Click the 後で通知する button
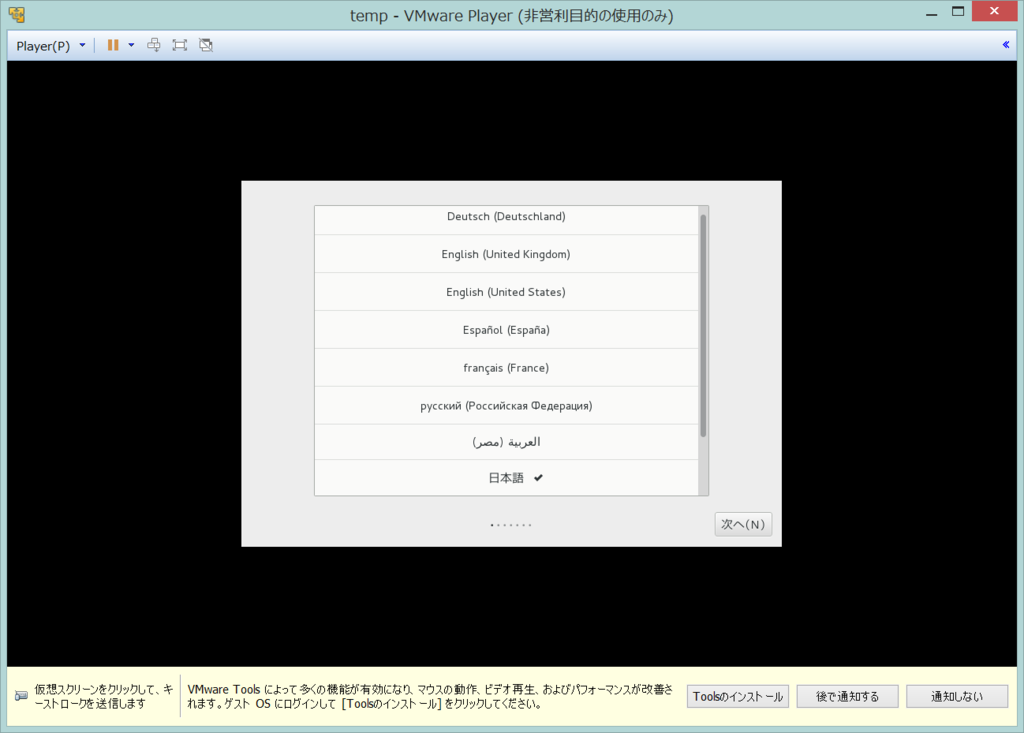Viewport: 1024px width, 733px height. [848, 696]
